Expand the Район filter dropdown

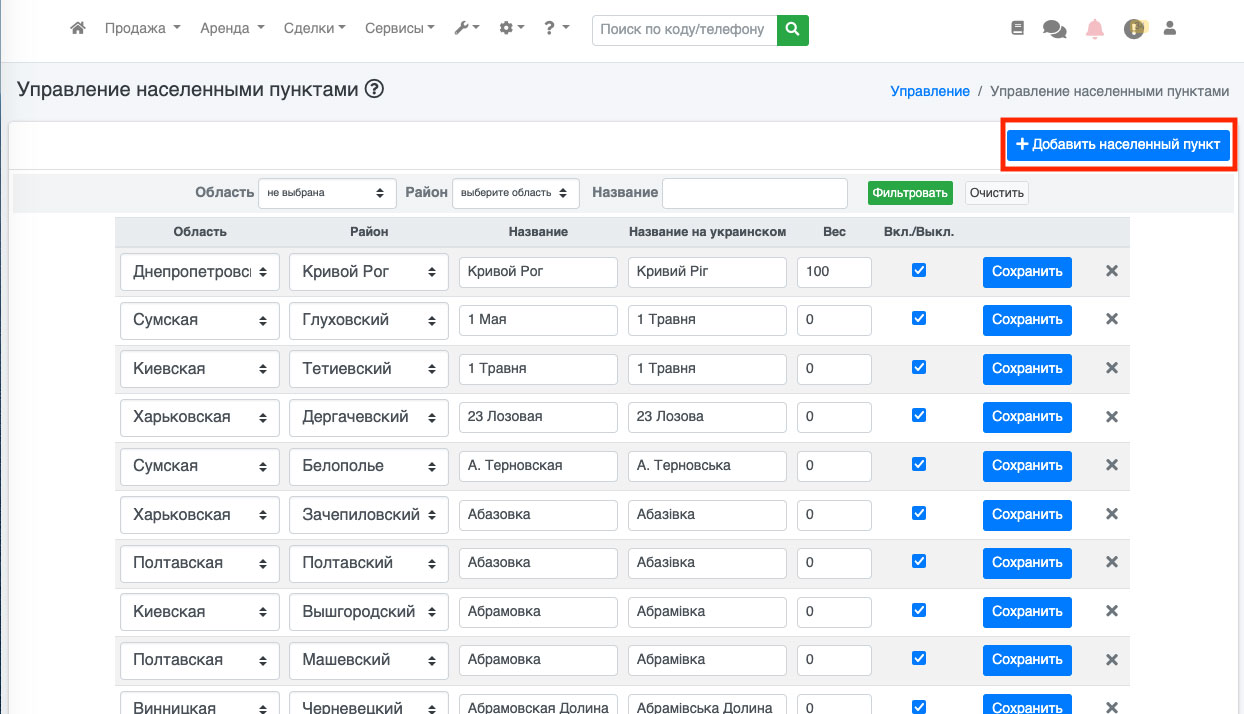[515, 193]
